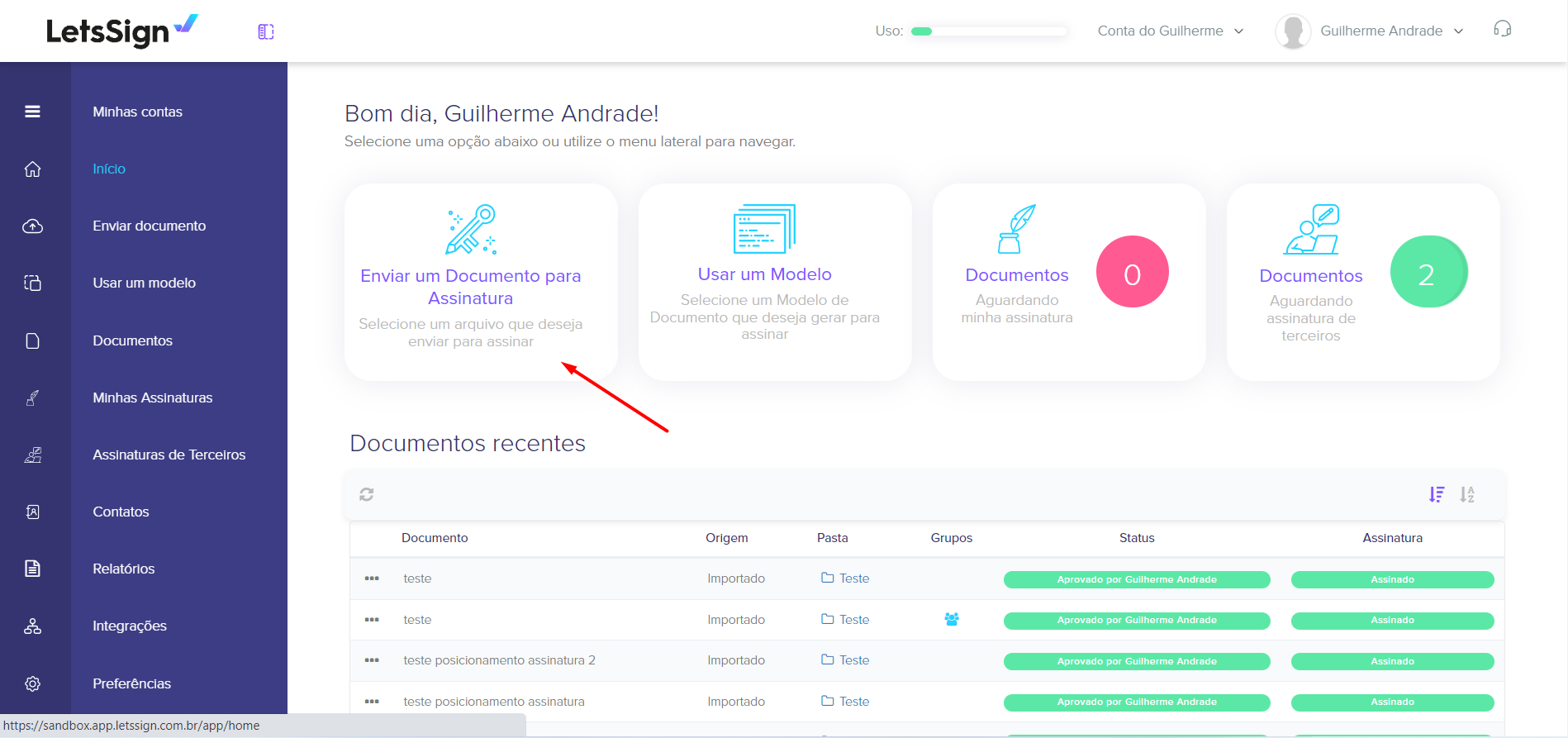The image size is (1568, 738).
Task: Open Relatórios menu item
Action: click(x=124, y=569)
